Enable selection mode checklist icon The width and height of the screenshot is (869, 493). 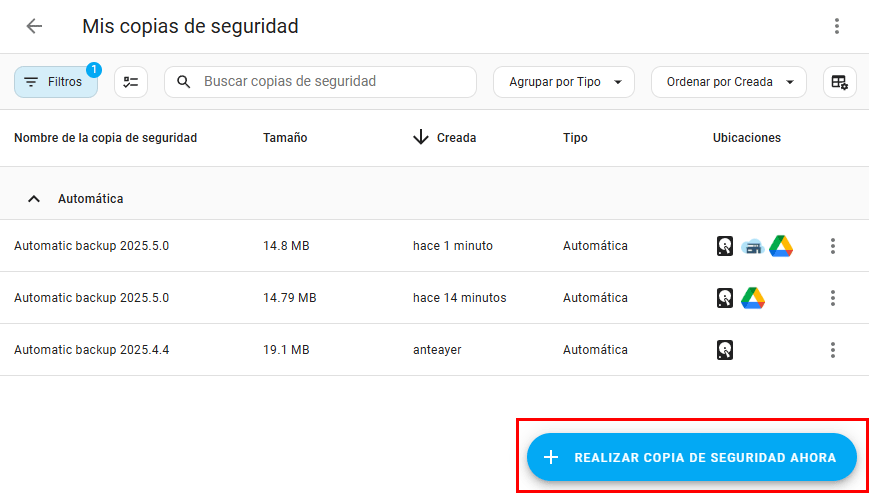click(131, 82)
